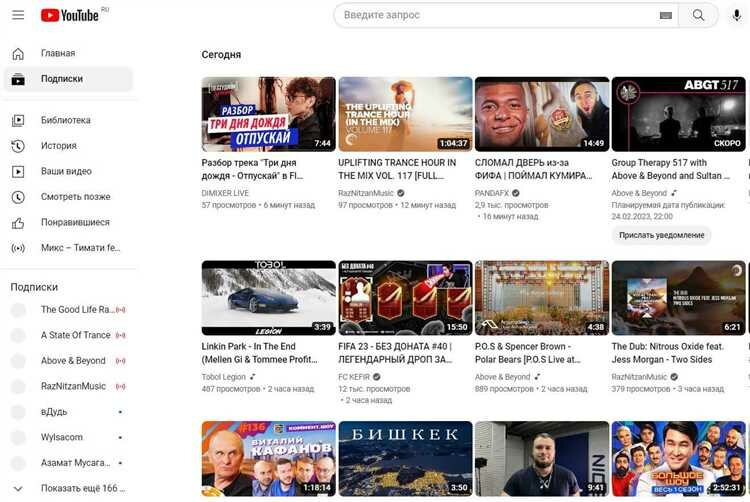Open the hamburger guide menu
Viewport: 750px width, 502px height.
coord(18,15)
